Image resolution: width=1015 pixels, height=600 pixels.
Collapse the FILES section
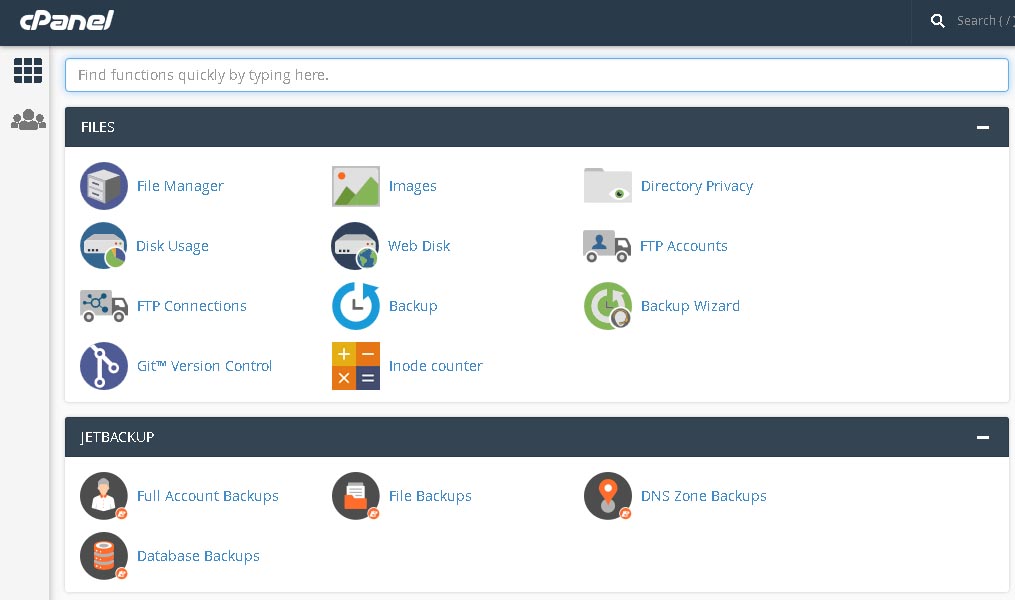pos(983,128)
